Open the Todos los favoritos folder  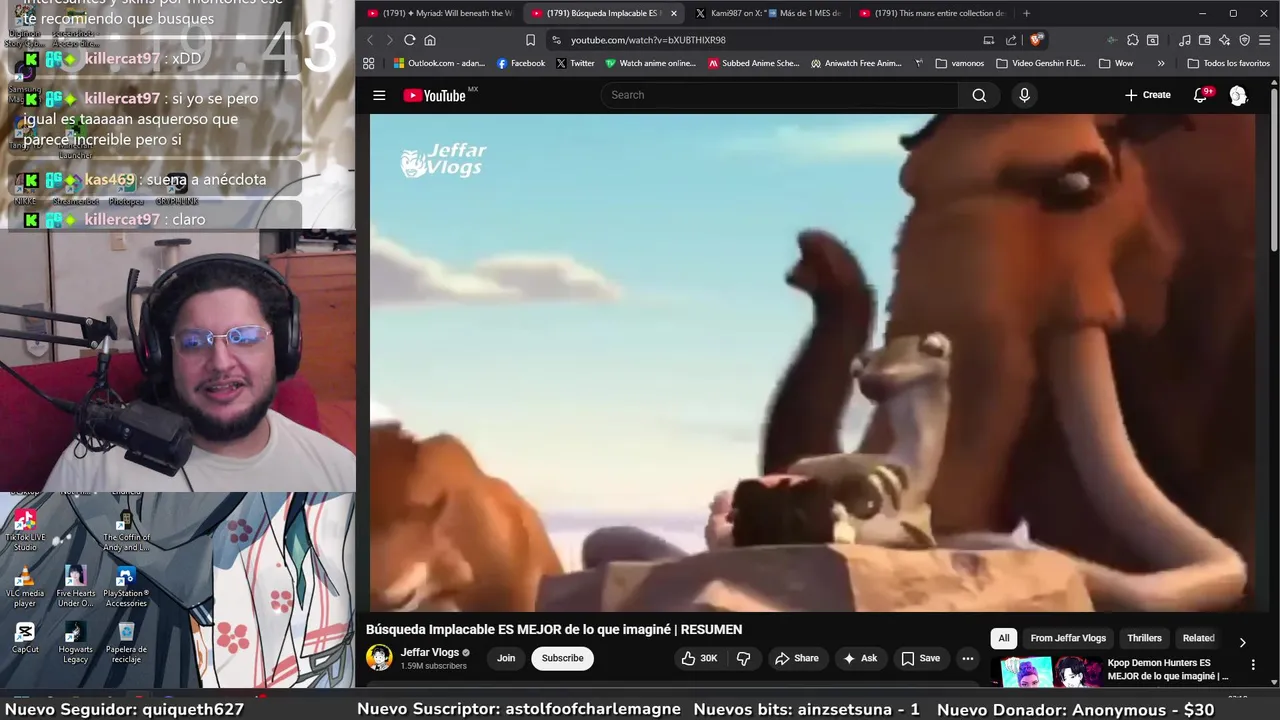(x=1228, y=63)
